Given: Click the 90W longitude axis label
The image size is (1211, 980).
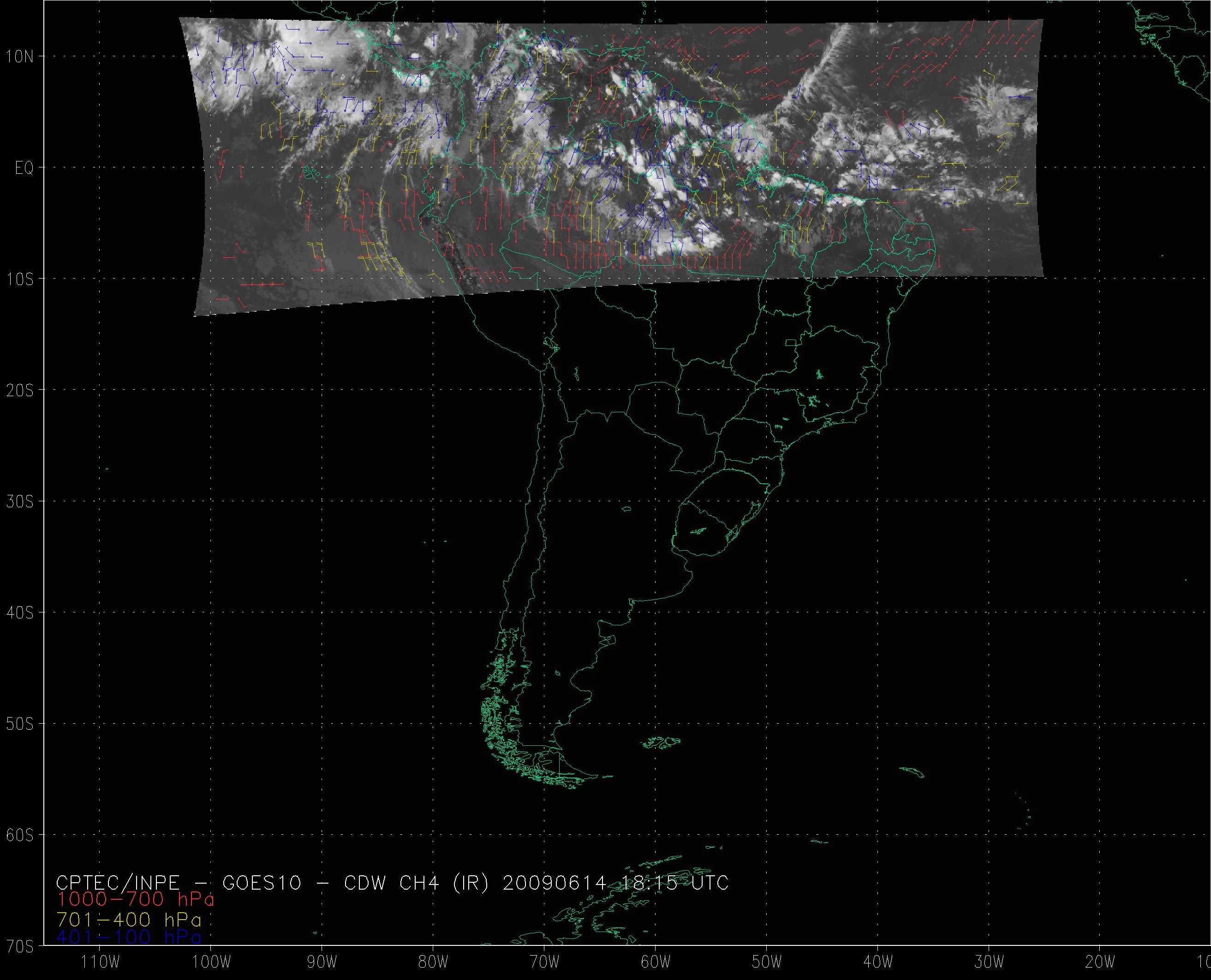Looking at the screenshot, I should pyautogui.click(x=322, y=962).
